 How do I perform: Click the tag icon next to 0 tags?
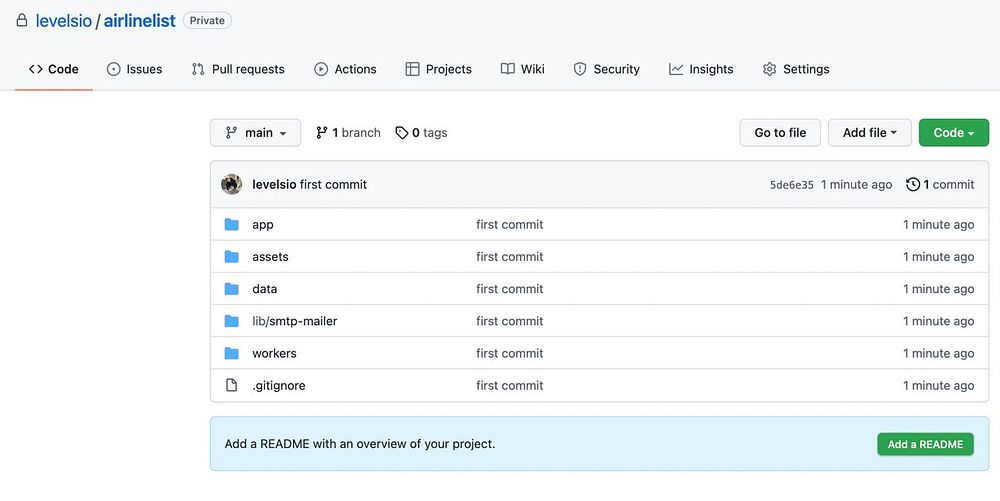pyautogui.click(x=402, y=133)
